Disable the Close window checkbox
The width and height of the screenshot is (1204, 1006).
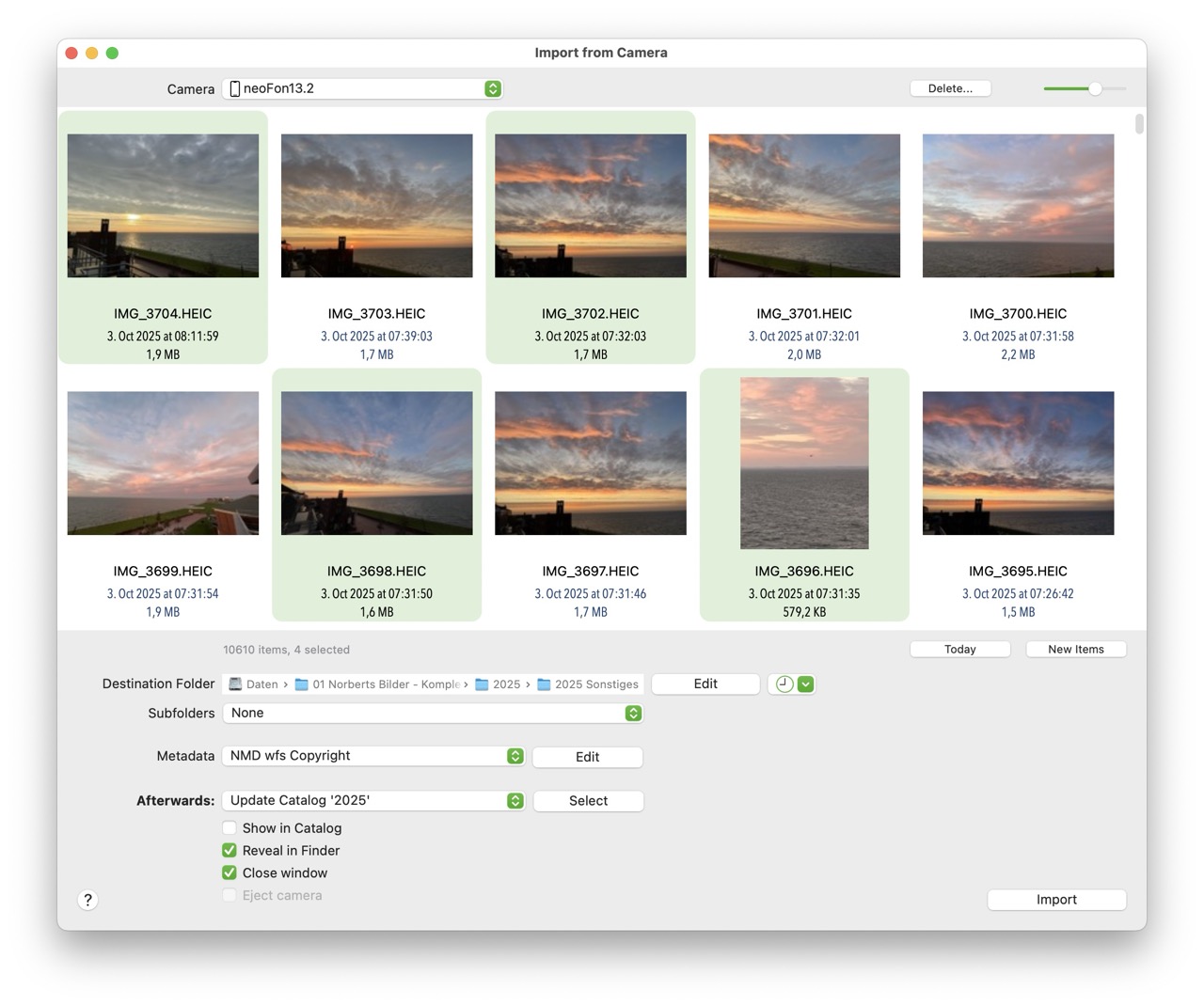click(230, 873)
